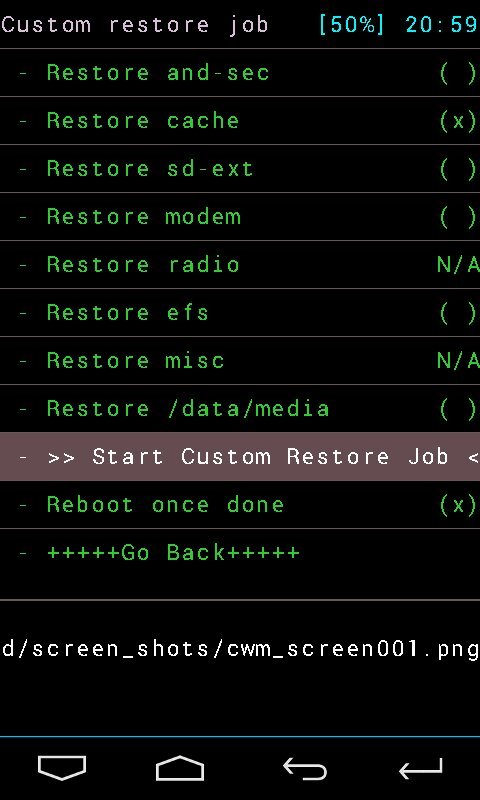Enable Restore /data/media checkbox
The height and width of the screenshot is (800, 480).
tap(458, 409)
